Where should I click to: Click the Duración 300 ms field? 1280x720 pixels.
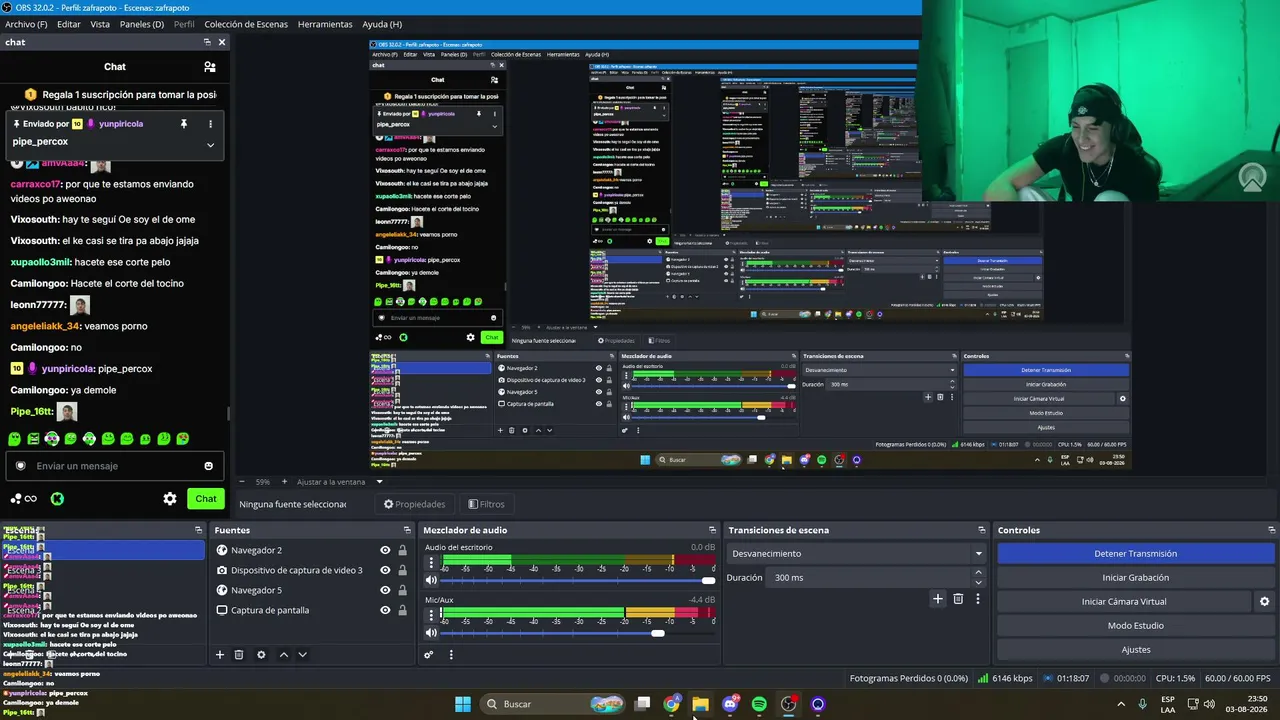(x=869, y=578)
